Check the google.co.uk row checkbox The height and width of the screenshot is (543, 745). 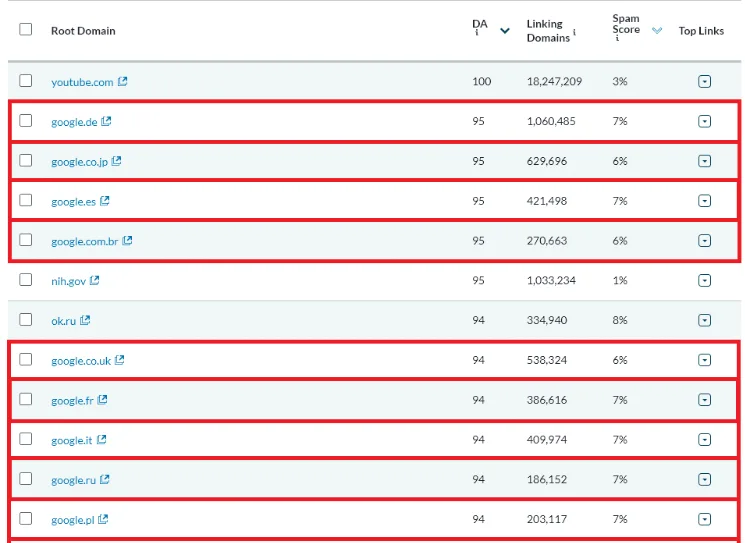(26, 360)
